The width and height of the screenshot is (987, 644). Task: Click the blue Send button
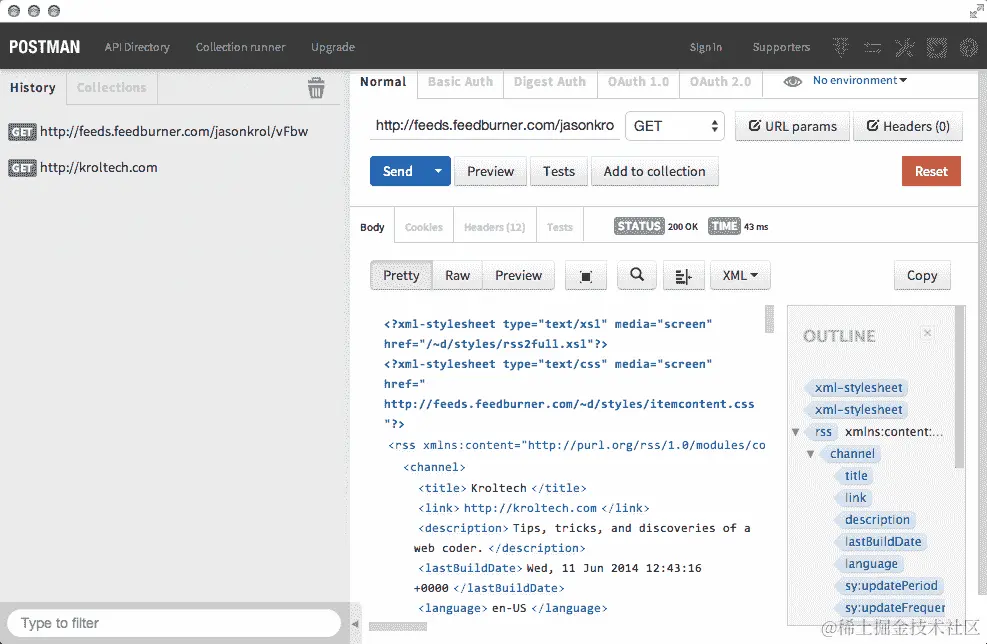(x=398, y=171)
